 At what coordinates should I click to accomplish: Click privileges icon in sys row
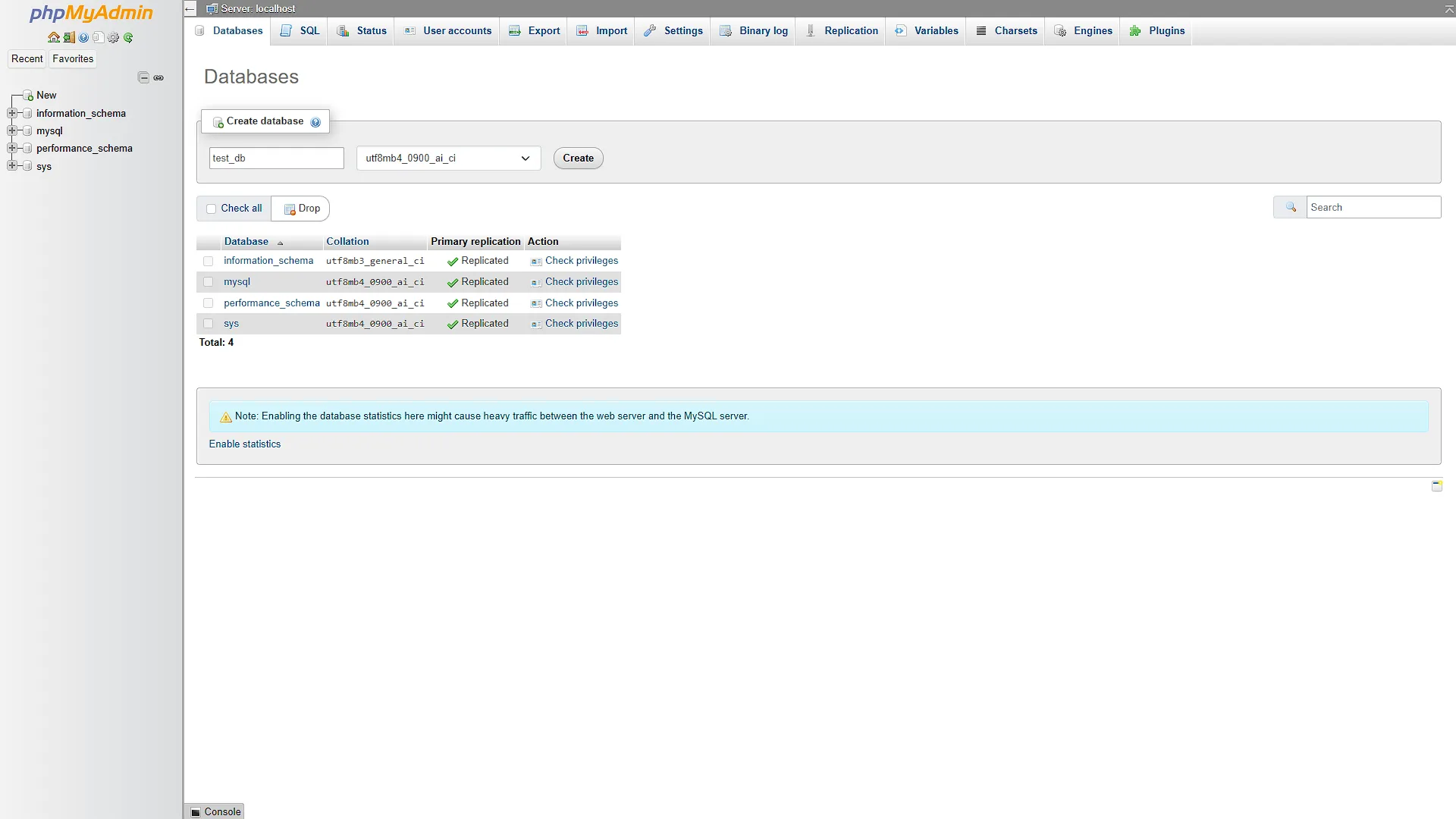536,325
